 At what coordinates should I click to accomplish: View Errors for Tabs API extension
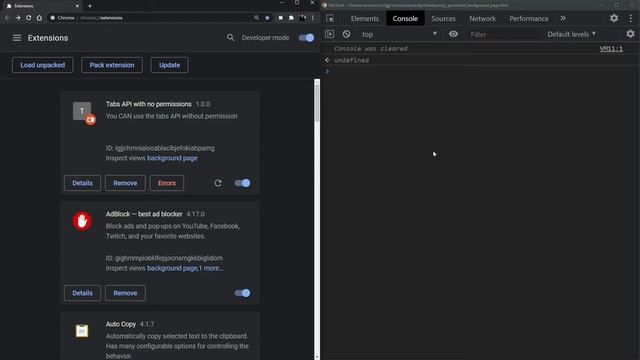(x=167, y=183)
